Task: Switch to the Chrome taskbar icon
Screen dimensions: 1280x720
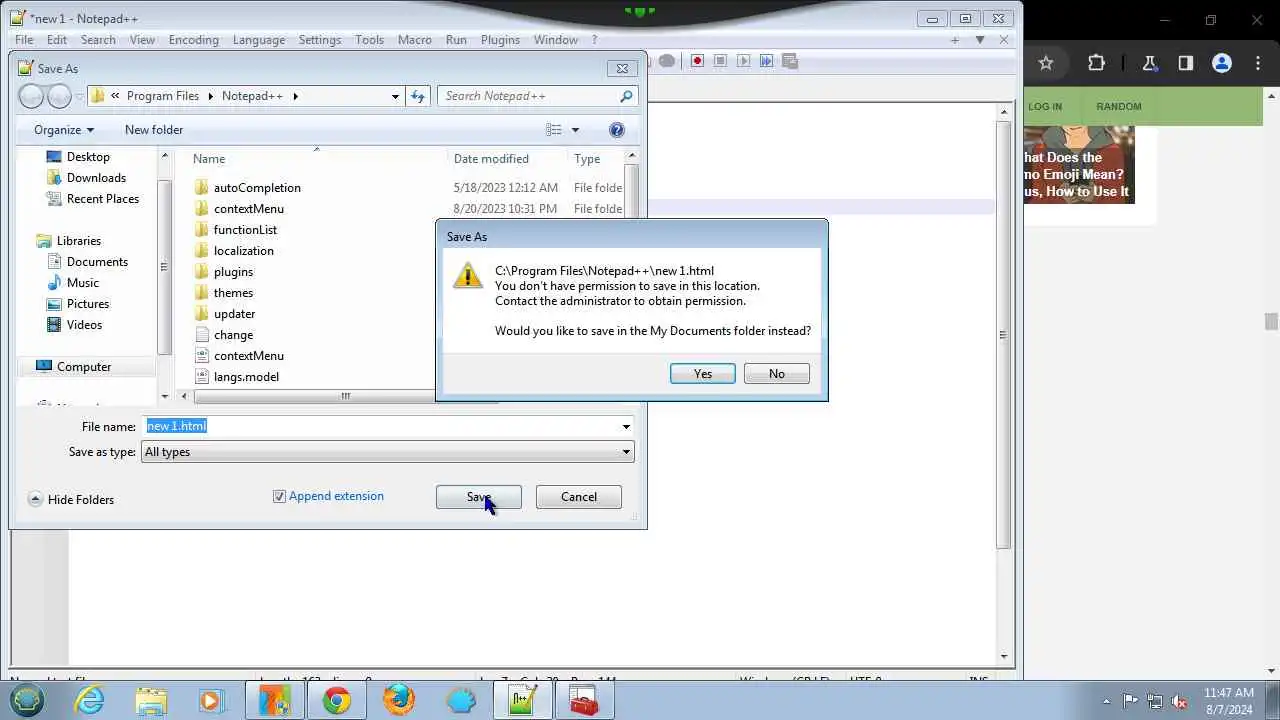Action: [x=337, y=701]
